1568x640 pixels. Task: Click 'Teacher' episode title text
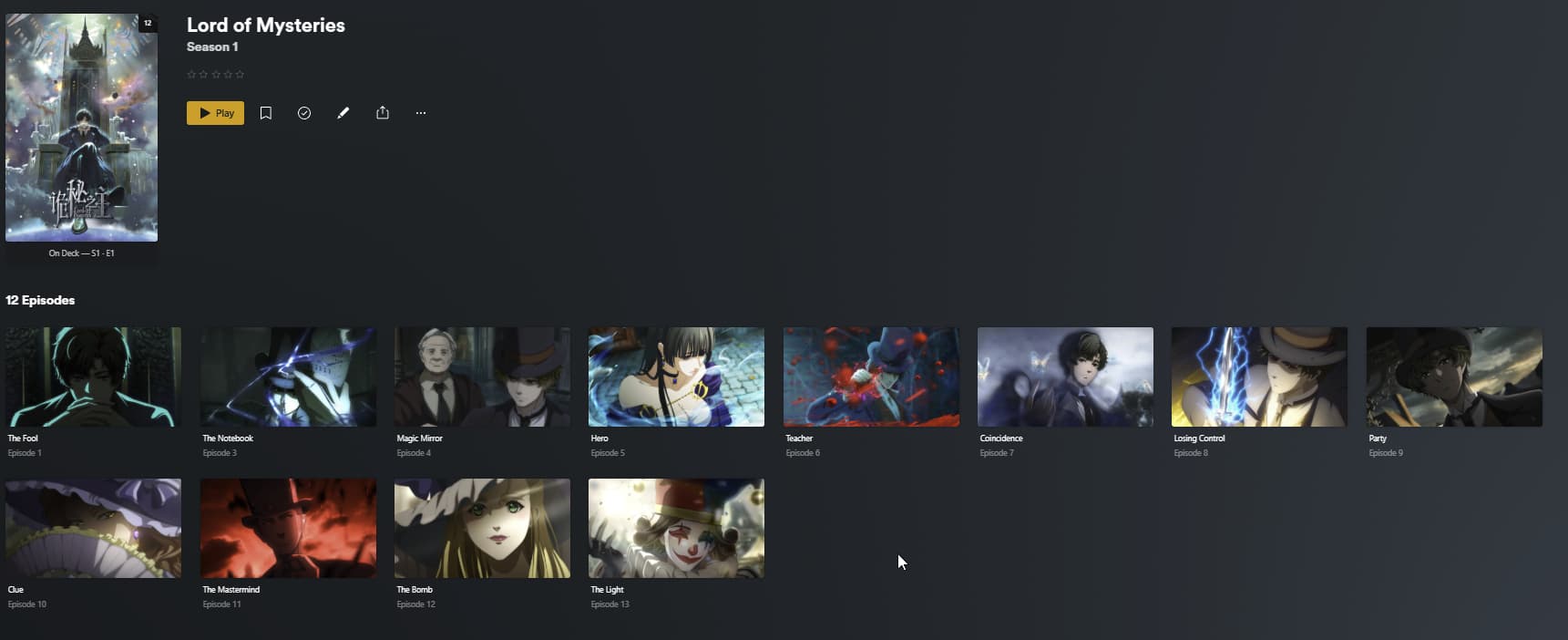coord(799,439)
